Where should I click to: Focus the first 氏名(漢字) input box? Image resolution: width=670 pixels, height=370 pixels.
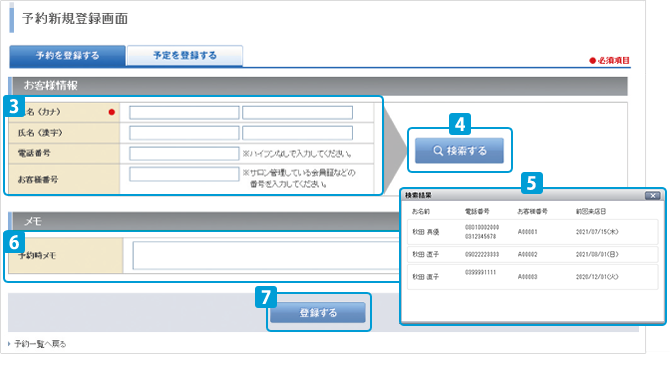(184, 133)
